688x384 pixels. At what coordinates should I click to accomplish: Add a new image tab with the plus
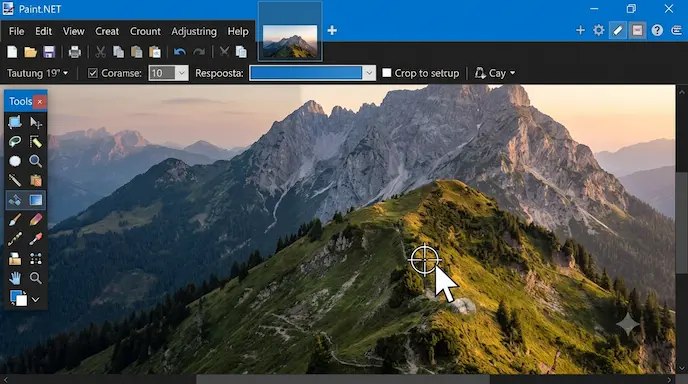332,30
